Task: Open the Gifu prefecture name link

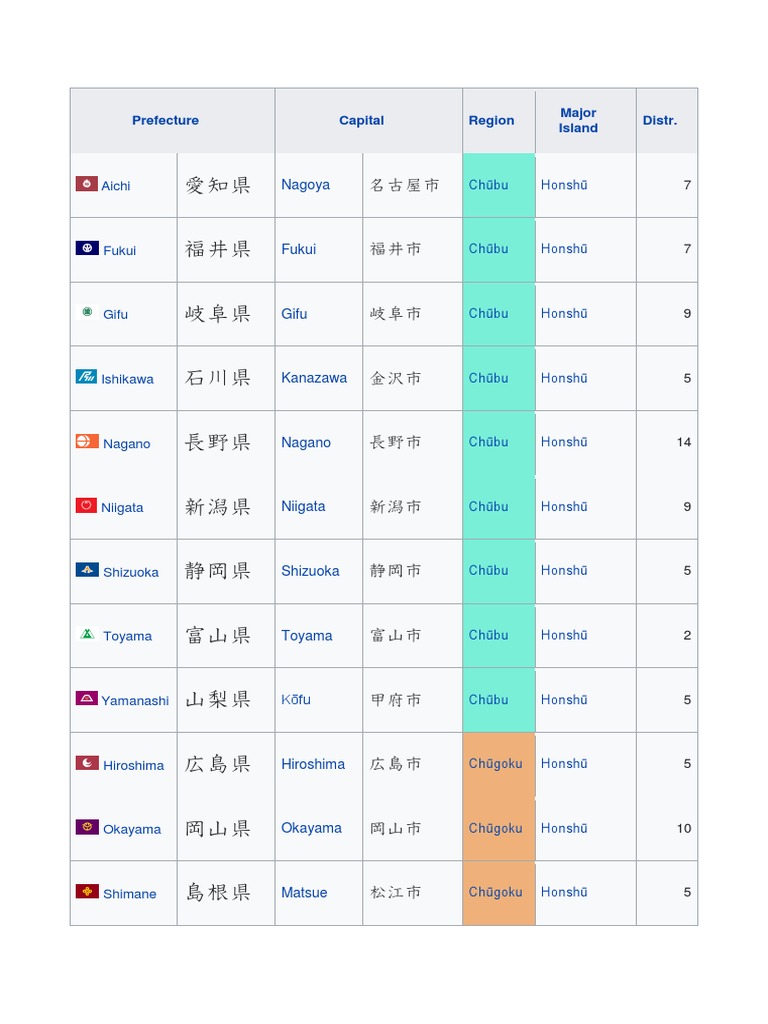Action: [x=116, y=314]
